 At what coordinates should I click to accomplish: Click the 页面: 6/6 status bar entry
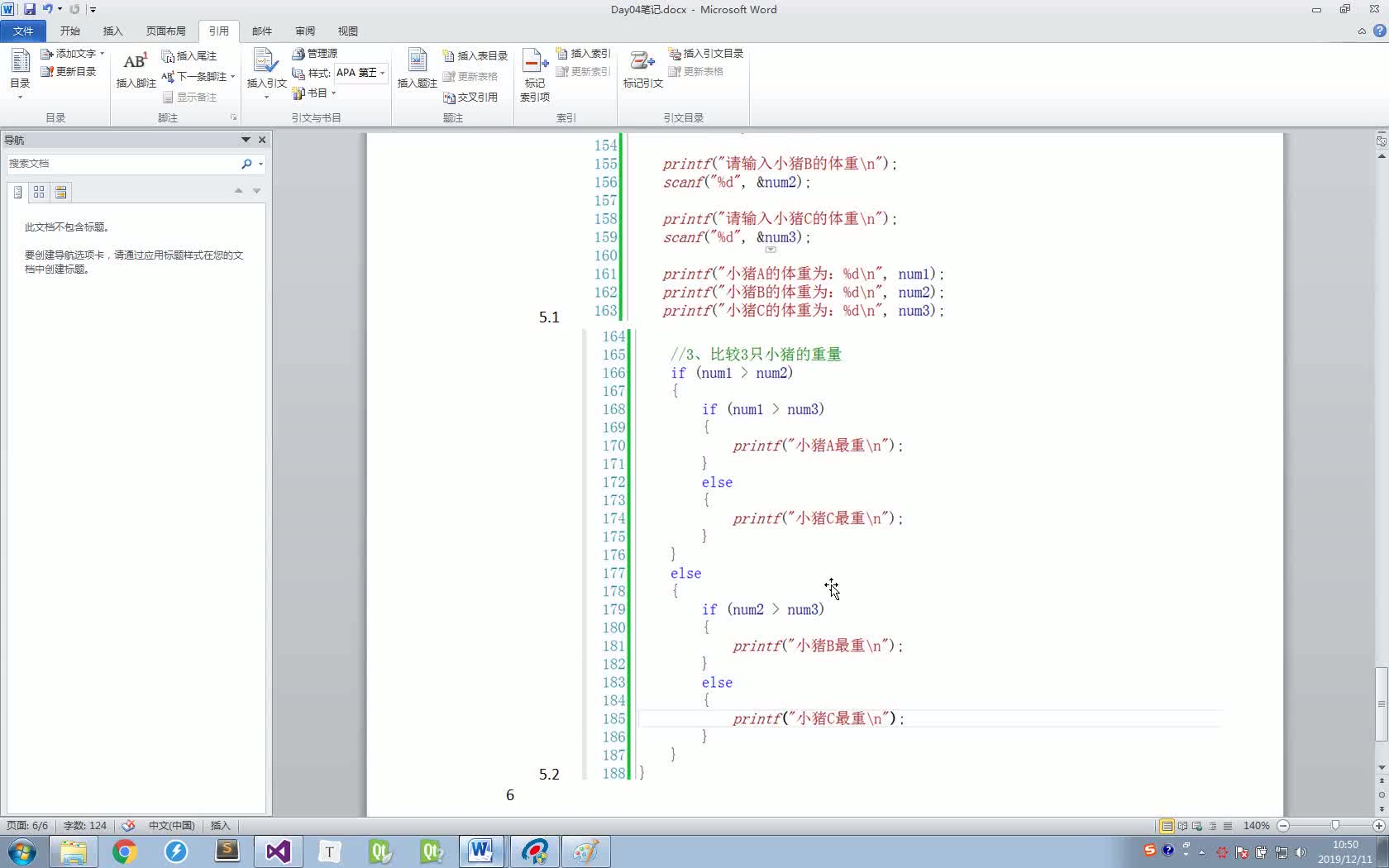click(x=27, y=825)
